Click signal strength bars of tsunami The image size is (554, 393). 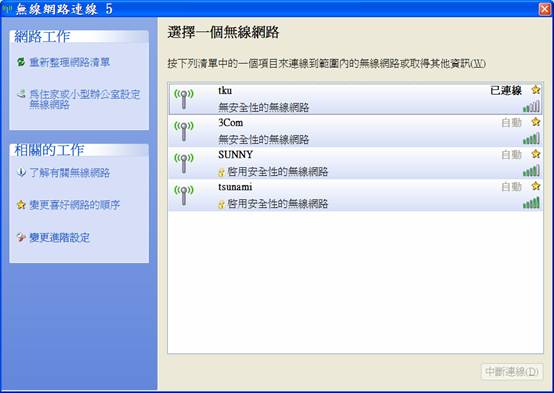531,203
